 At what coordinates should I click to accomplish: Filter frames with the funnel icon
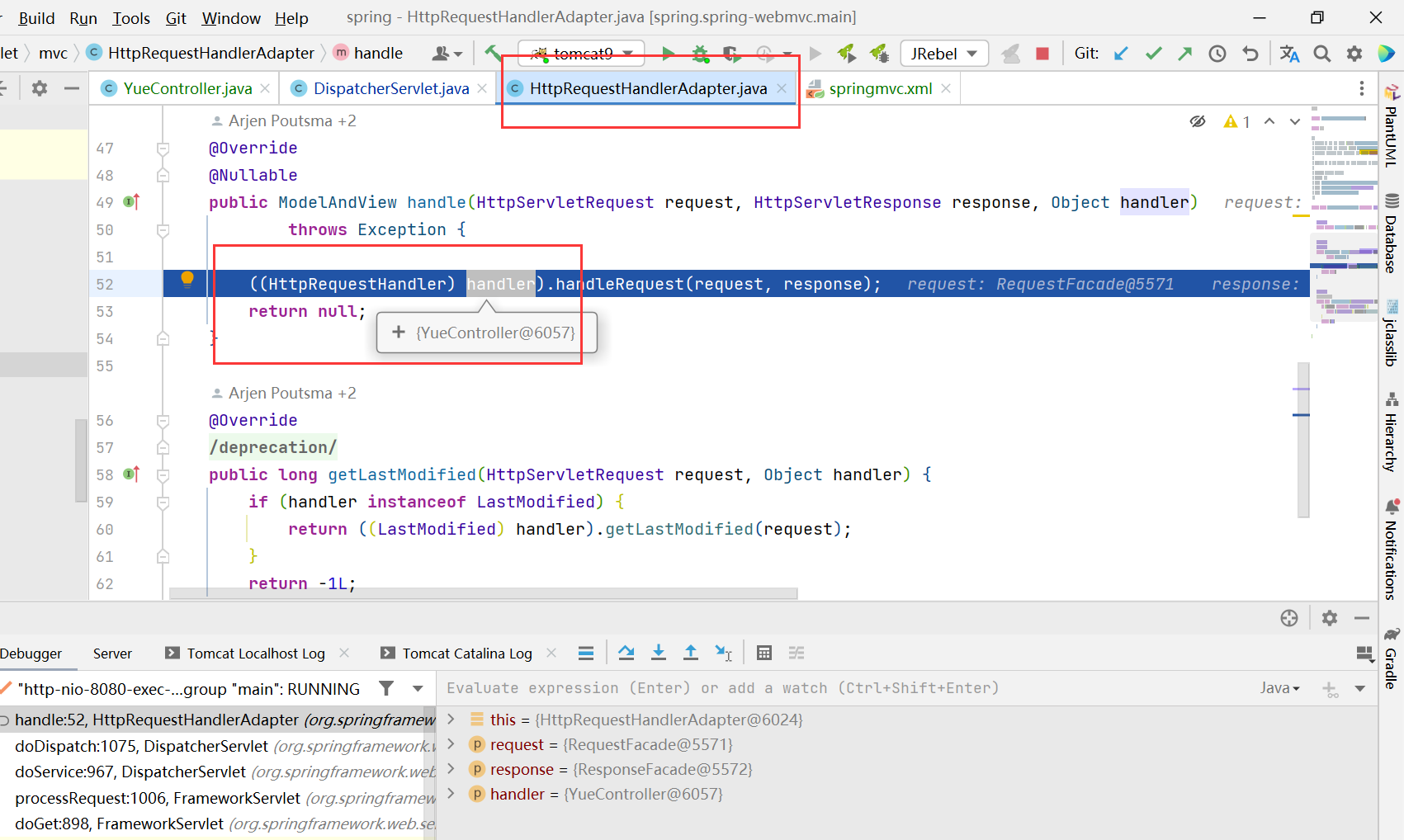(x=386, y=688)
